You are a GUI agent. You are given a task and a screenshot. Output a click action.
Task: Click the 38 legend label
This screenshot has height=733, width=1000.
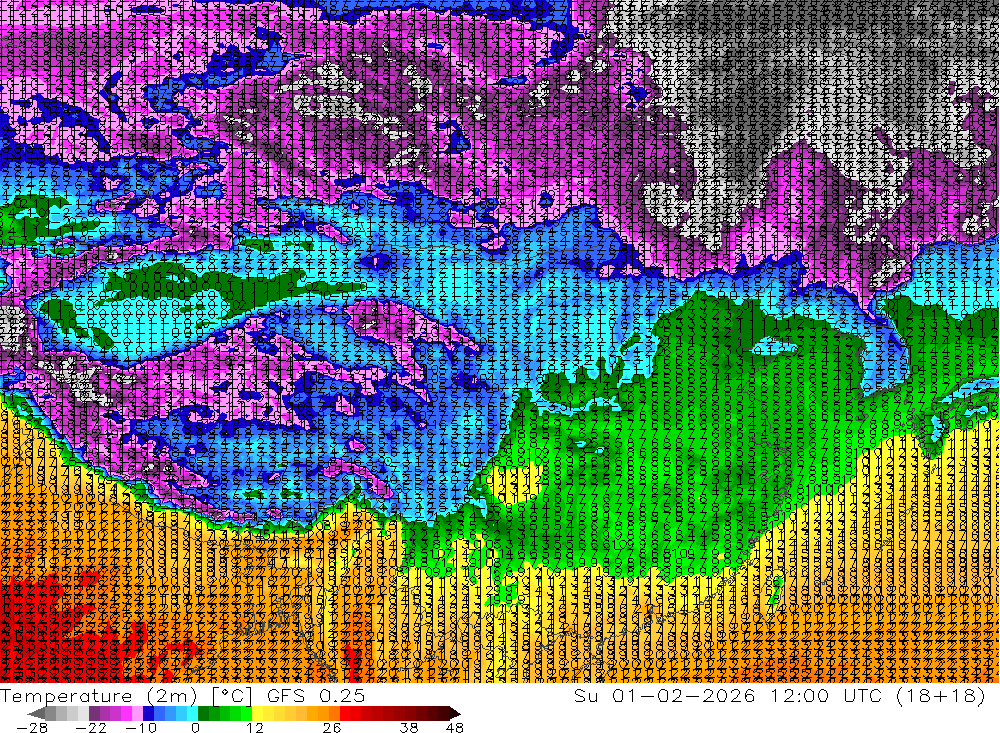click(x=409, y=727)
